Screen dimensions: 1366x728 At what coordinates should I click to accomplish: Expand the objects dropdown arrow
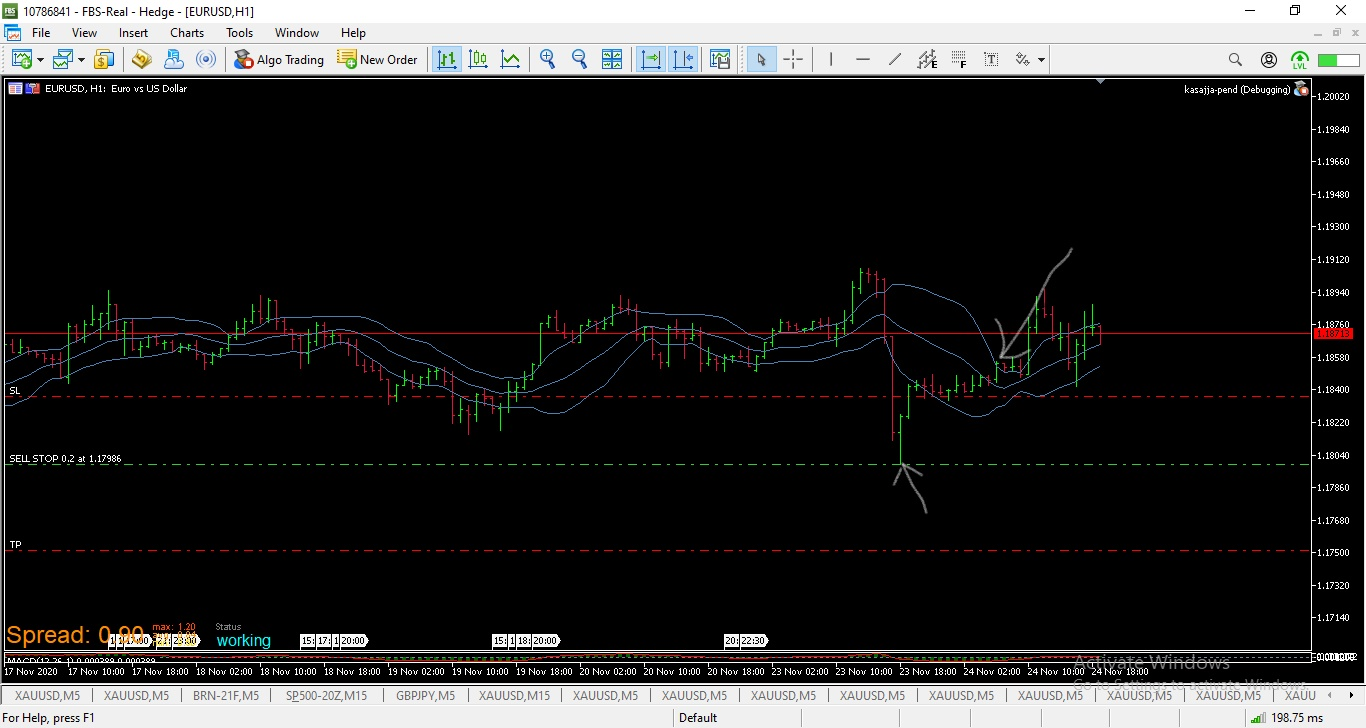coord(1041,60)
